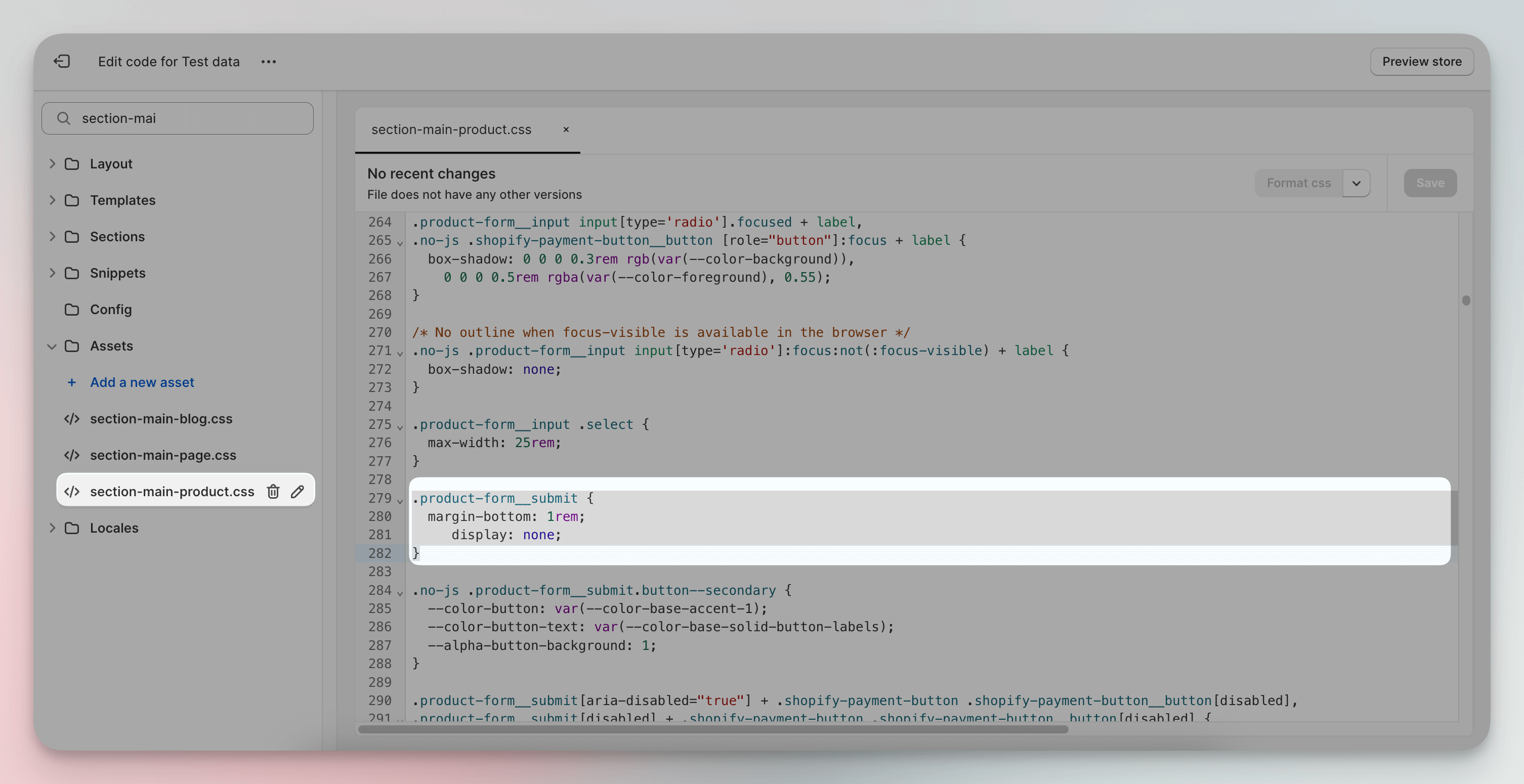The width and height of the screenshot is (1524, 784).
Task: Fold code block at line 275
Action: [400, 427]
